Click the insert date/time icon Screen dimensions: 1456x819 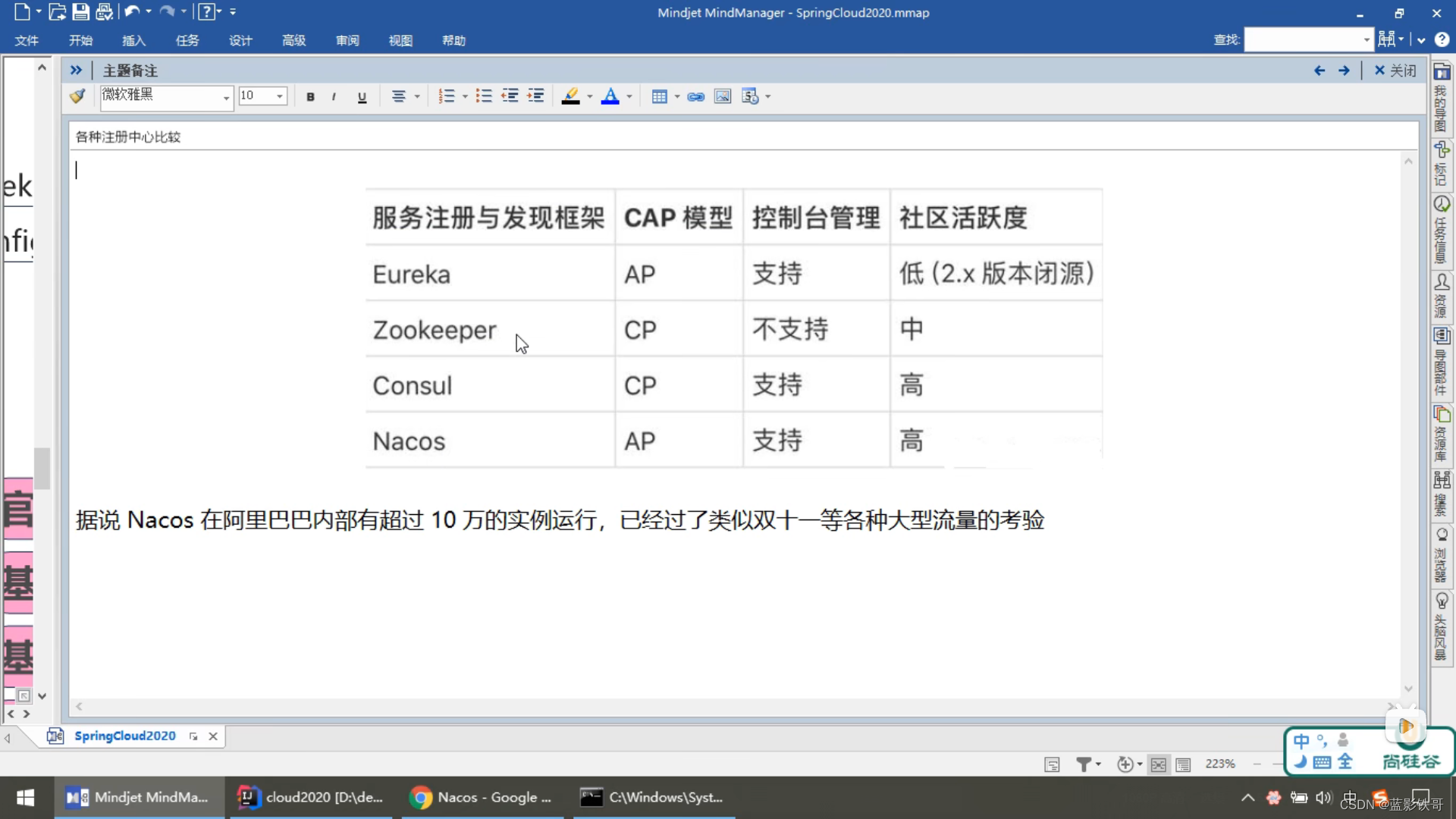tap(750, 96)
